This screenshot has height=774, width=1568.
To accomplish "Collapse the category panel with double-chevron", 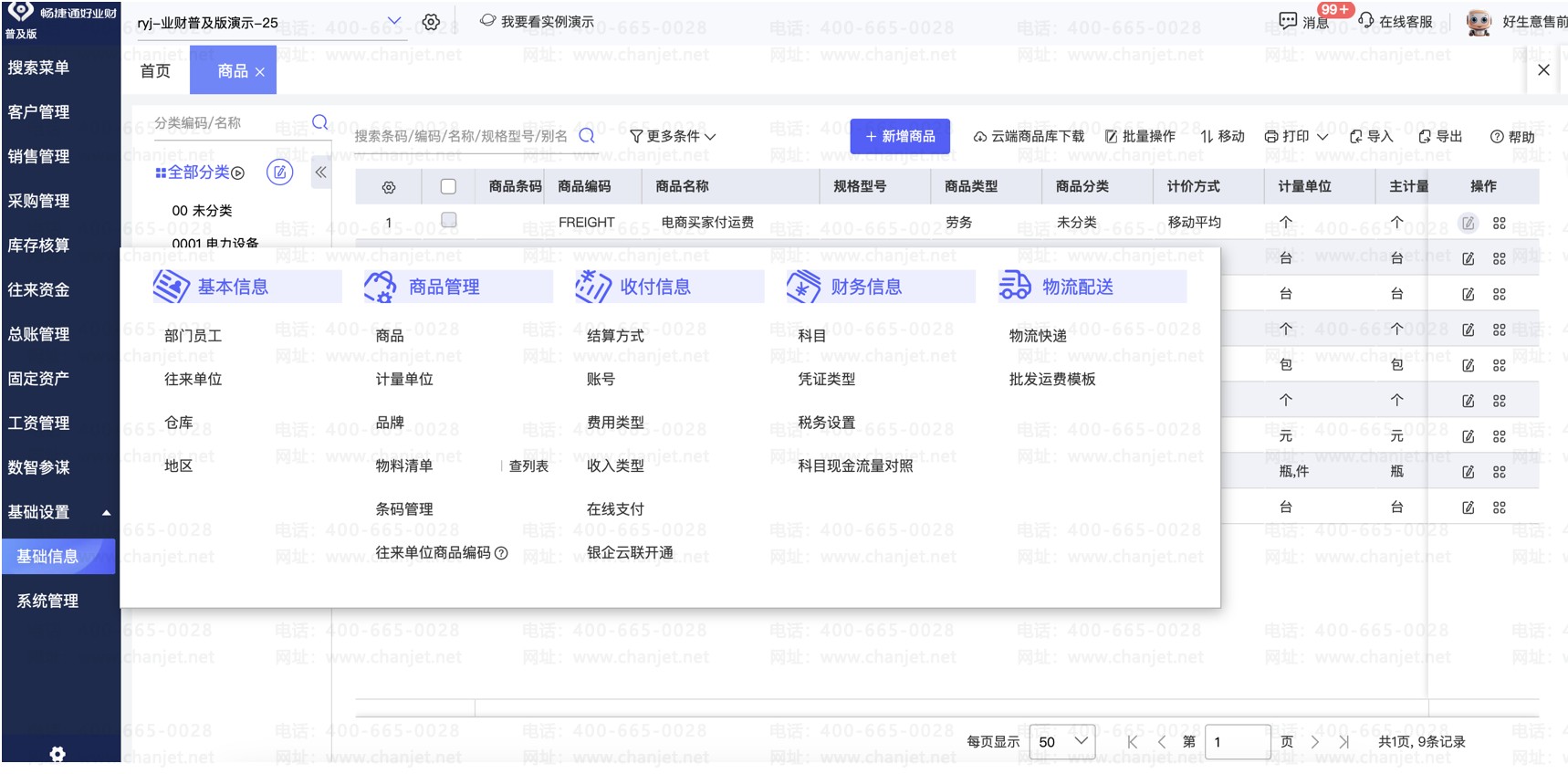I will click(x=320, y=172).
